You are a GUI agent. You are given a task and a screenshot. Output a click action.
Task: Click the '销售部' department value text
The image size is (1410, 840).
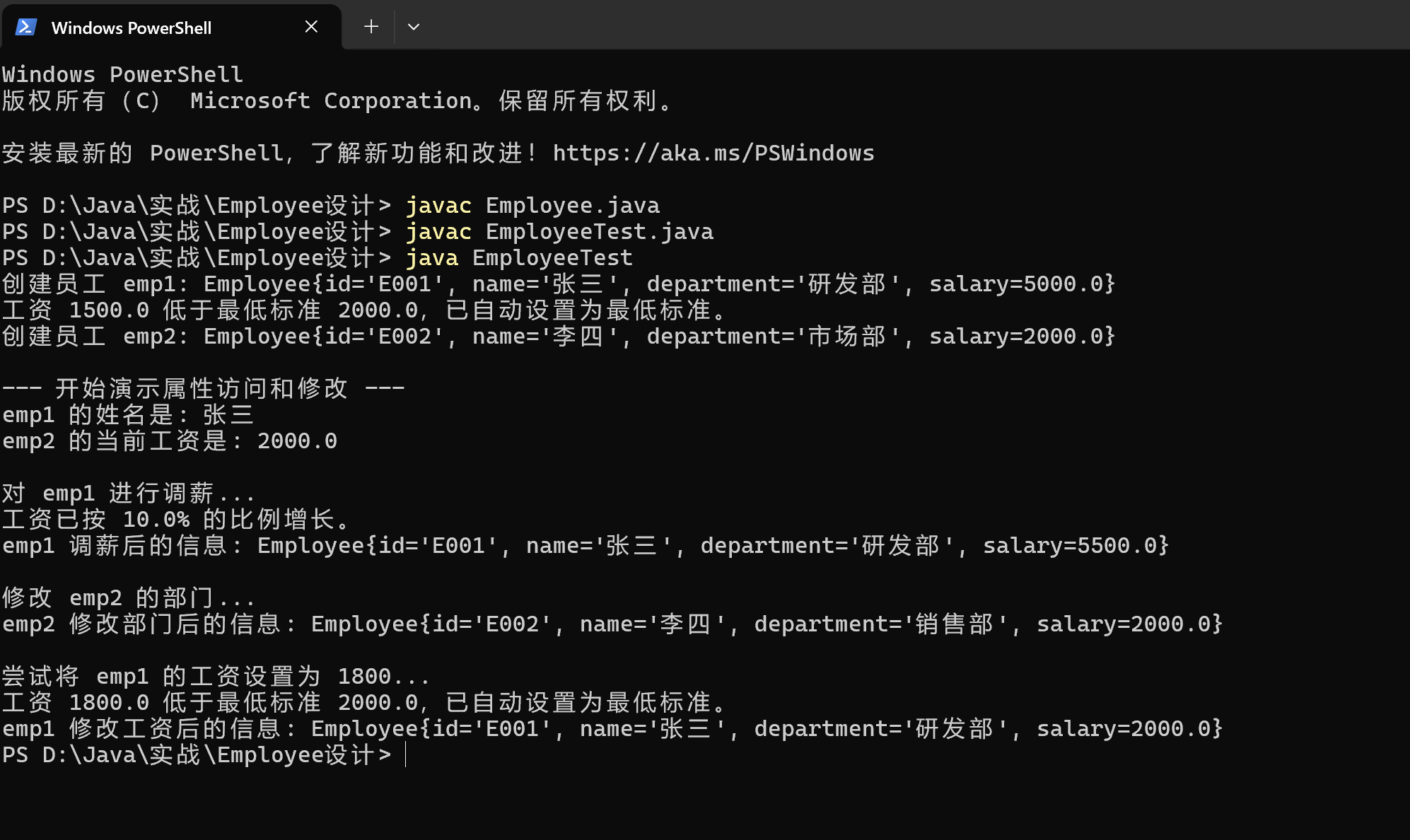(954, 624)
